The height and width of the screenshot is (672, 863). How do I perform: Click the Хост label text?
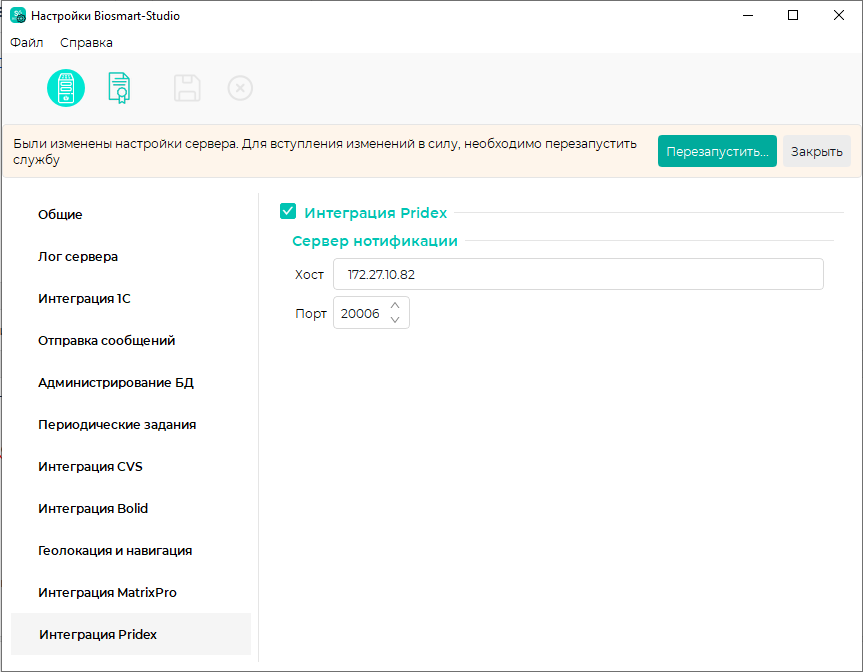309,275
